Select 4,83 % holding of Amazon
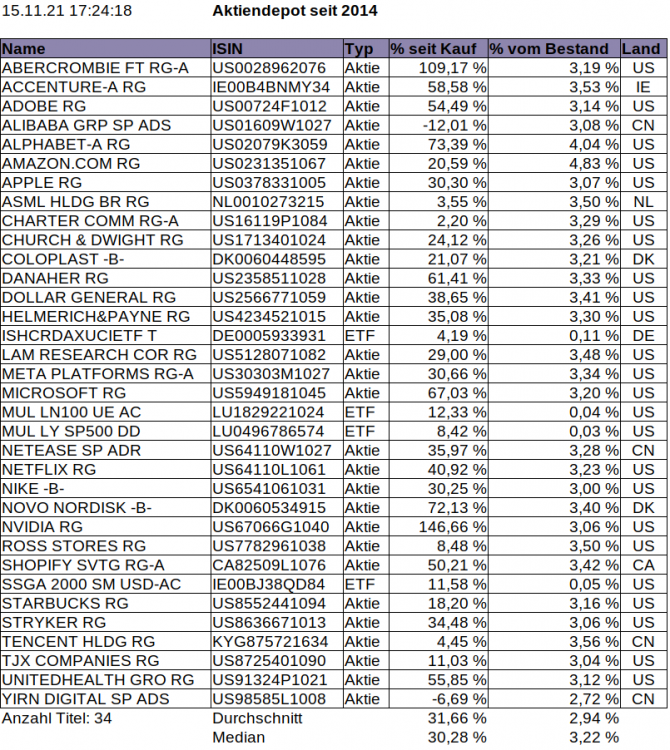 554,164
